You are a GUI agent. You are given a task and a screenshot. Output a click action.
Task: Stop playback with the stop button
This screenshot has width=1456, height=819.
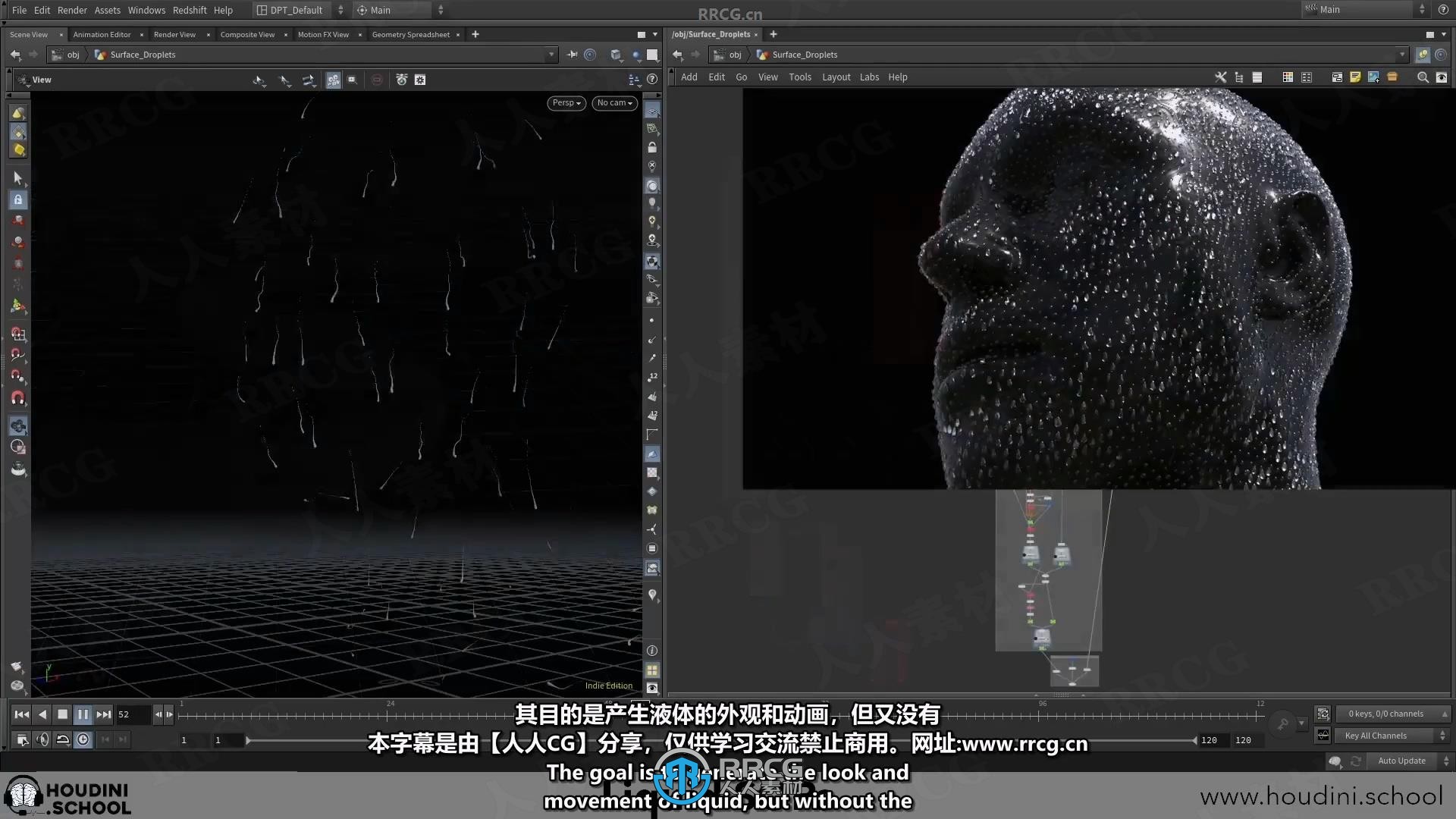(63, 714)
